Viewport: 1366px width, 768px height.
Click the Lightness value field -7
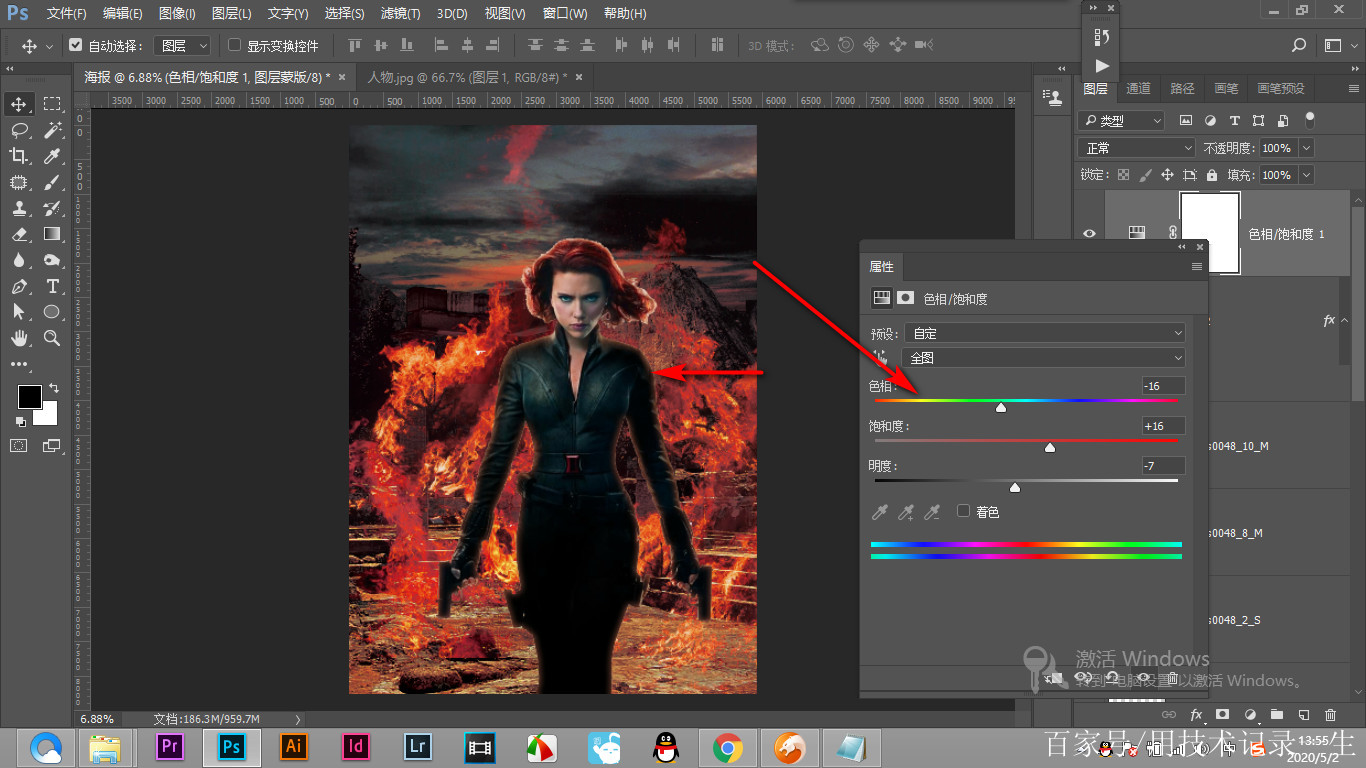(x=1164, y=466)
